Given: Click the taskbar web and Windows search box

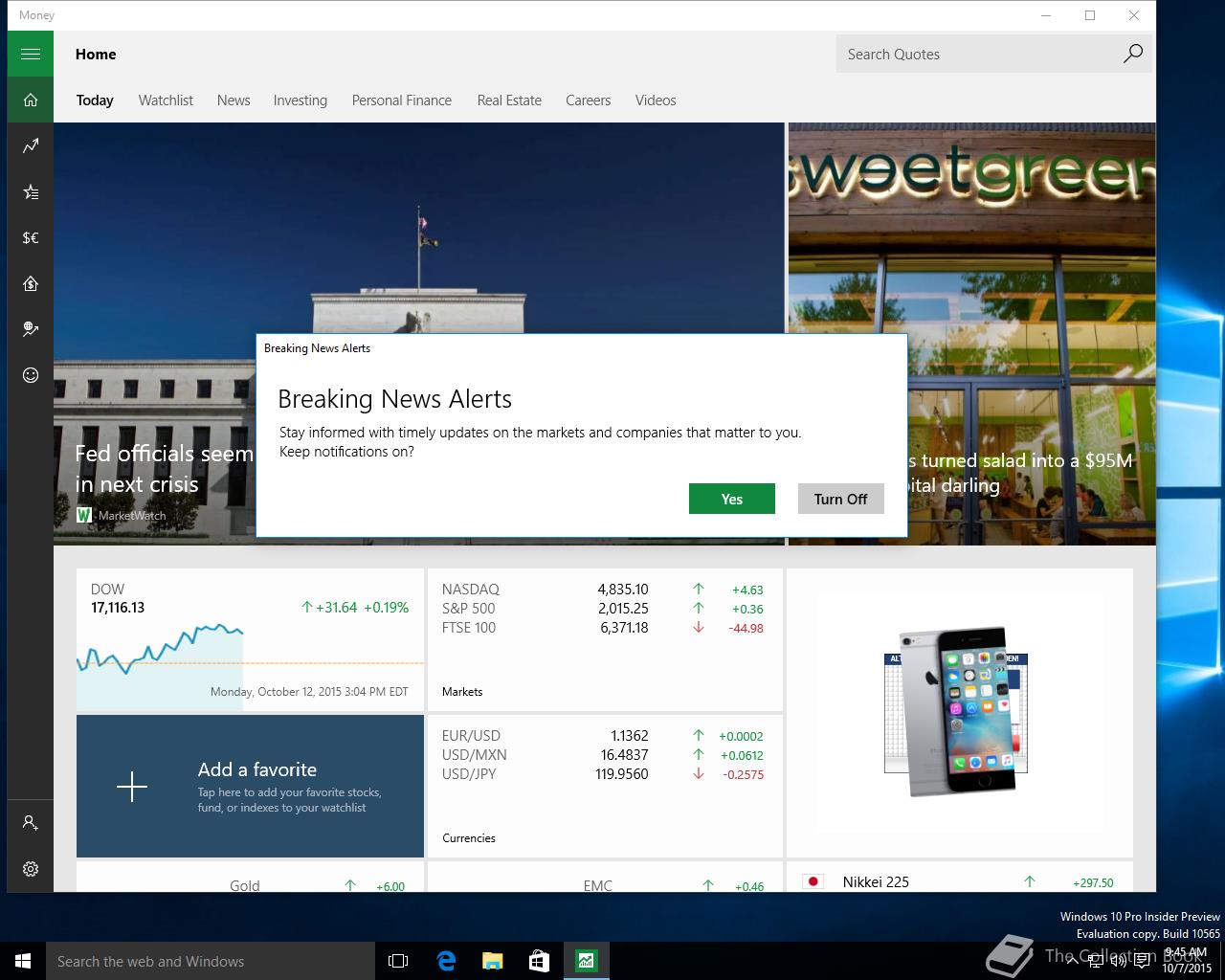Looking at the screenshot, I should click(x=211, y=961).
